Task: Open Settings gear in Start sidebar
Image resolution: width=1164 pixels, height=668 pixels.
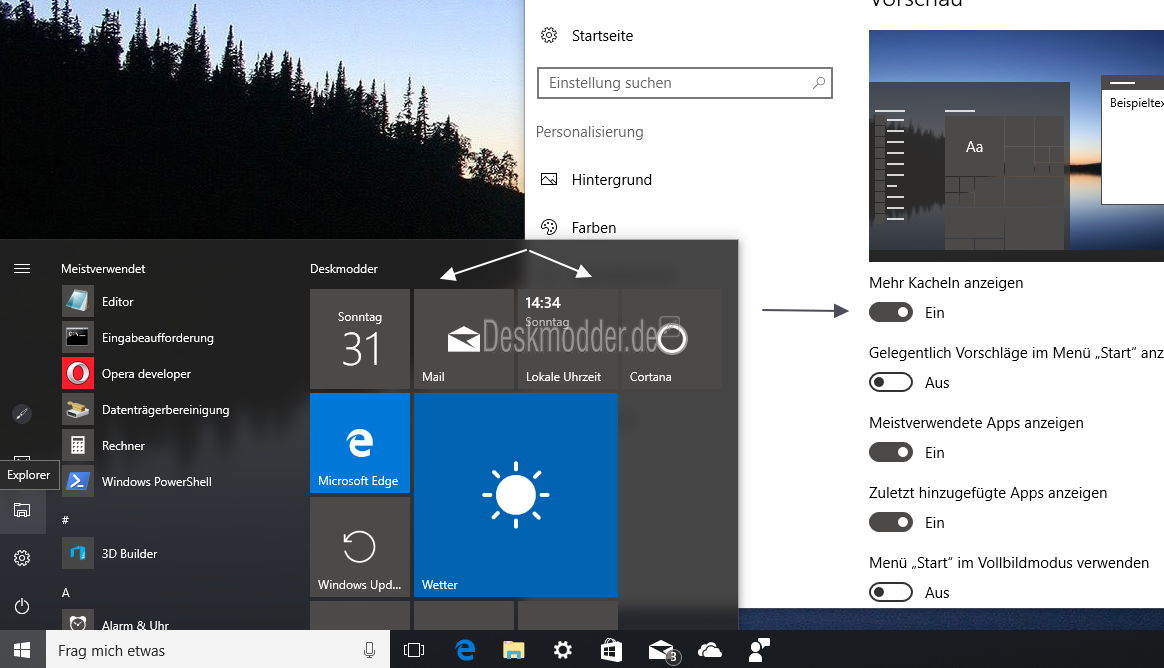Action: tap(22, 558)
